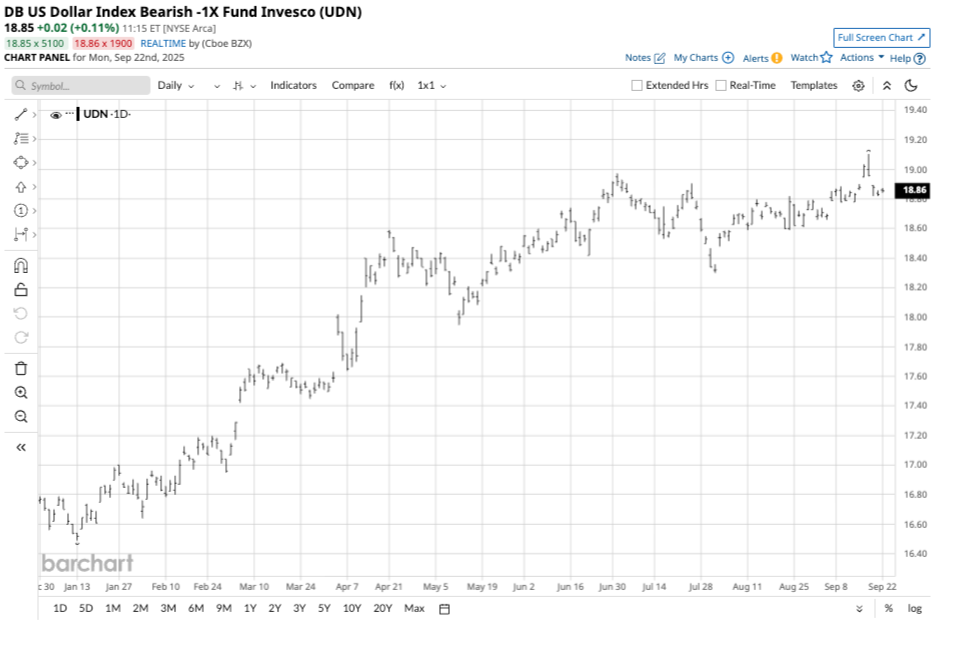Select the 2M time range
955x662 pixels.
140,608
